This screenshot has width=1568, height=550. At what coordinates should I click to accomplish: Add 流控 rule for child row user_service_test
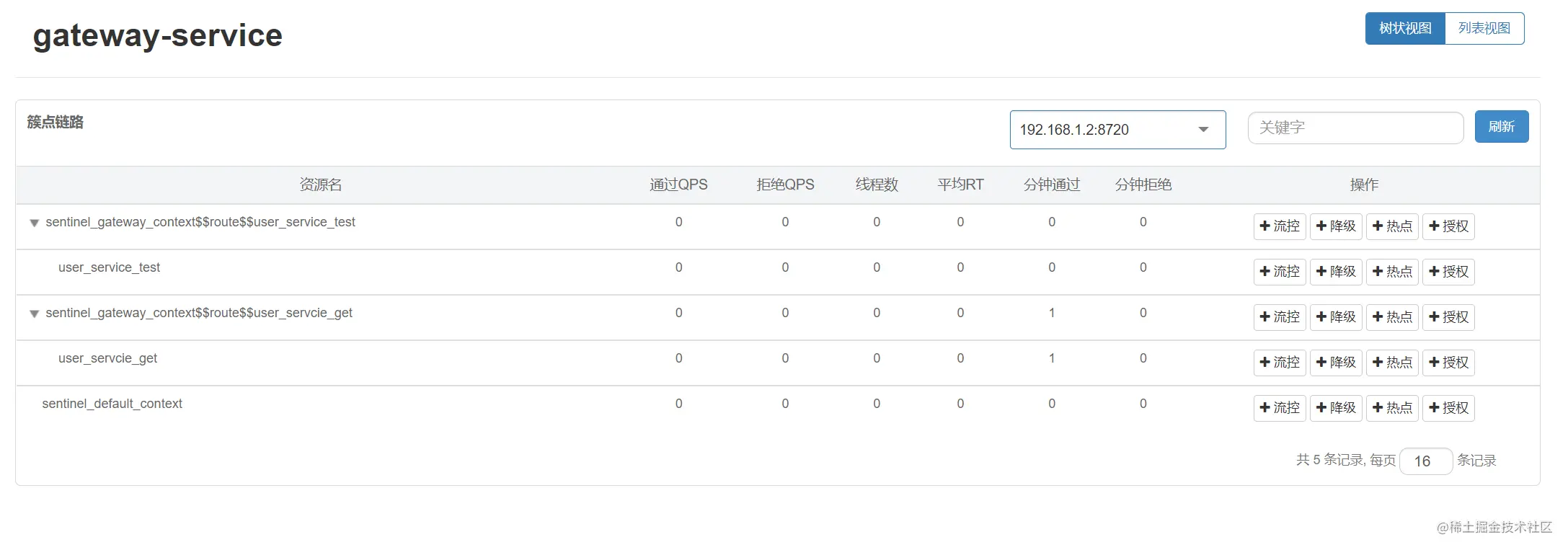point(1280,272)
